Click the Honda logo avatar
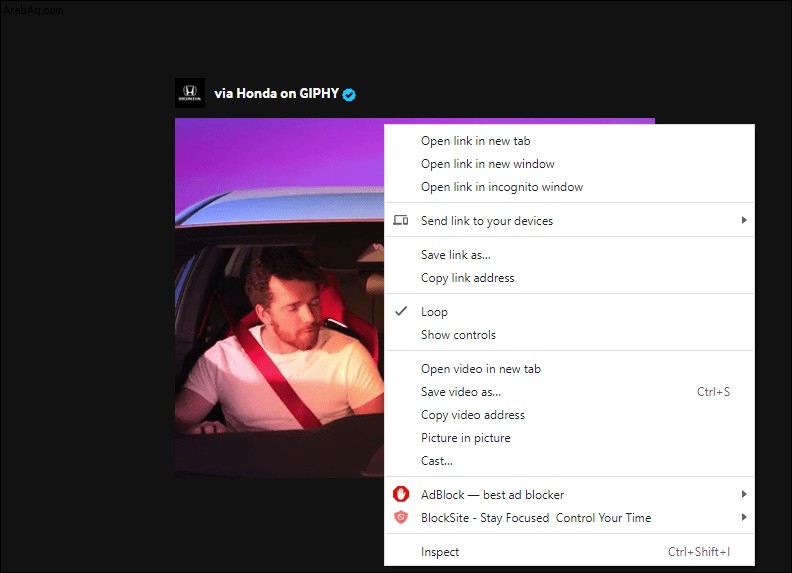The image size is (792, 573). pos(190,93)
